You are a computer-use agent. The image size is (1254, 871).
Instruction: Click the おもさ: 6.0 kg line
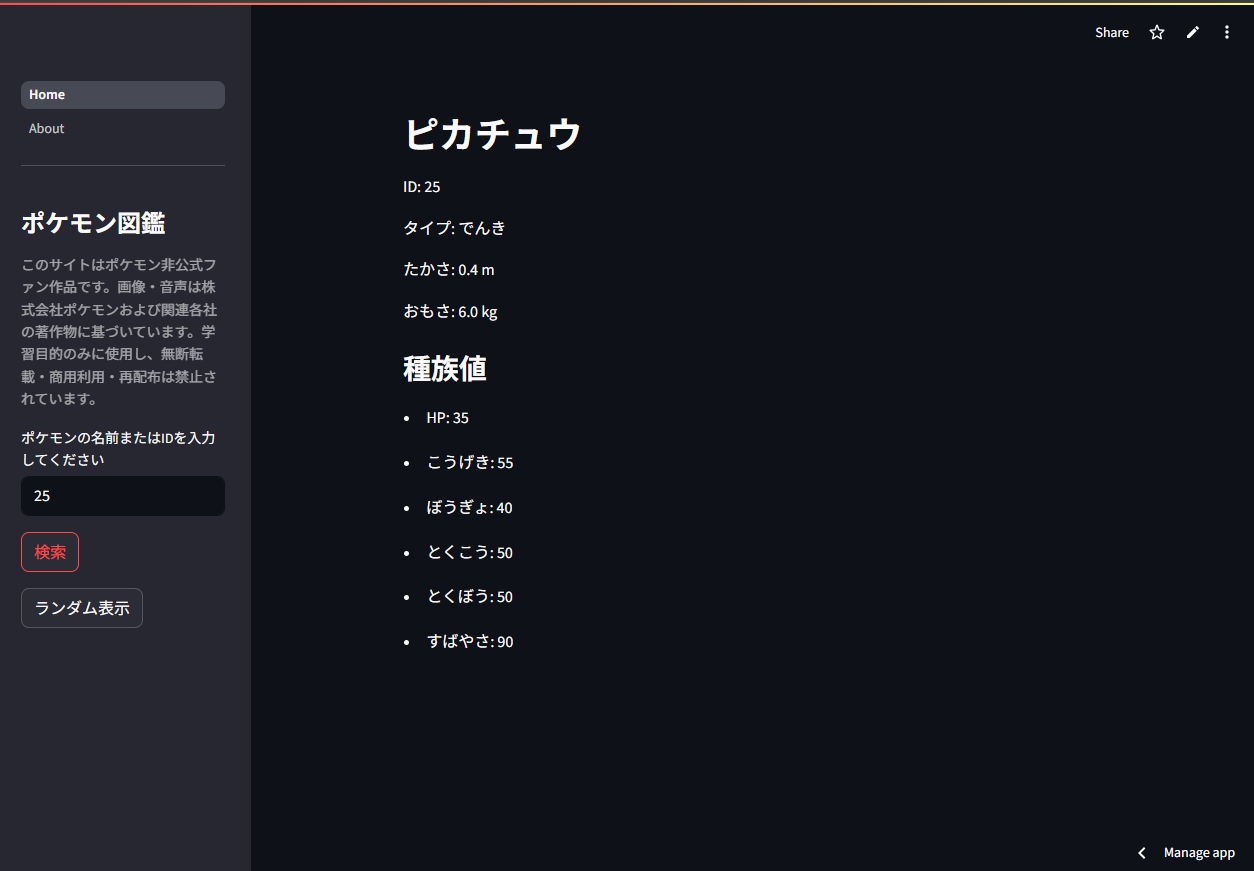(450, 312)
